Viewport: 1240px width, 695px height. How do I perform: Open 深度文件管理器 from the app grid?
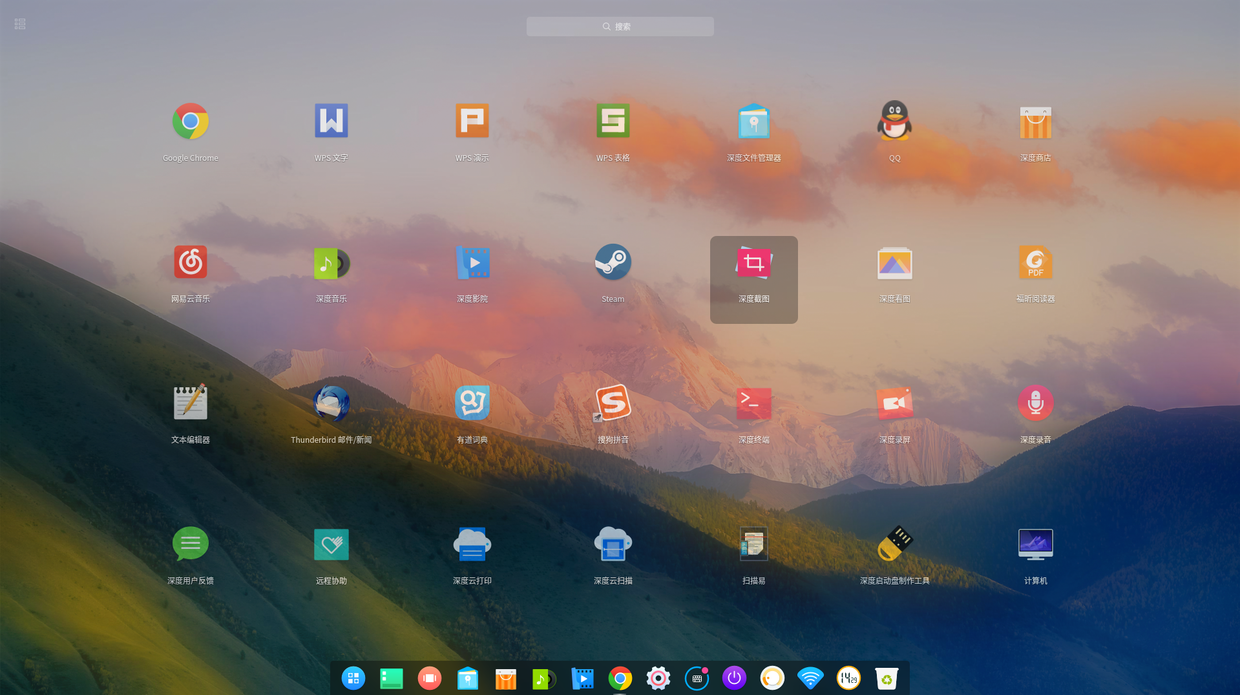pyautogui.click(x=754, y=122)
